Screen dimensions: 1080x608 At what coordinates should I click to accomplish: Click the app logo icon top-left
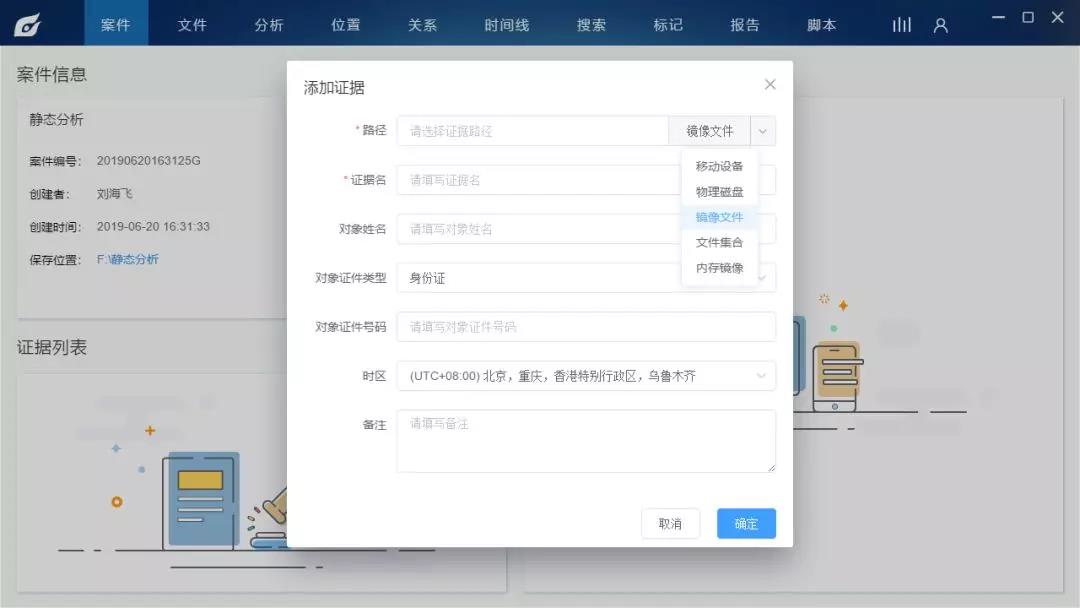pos(28,23)
